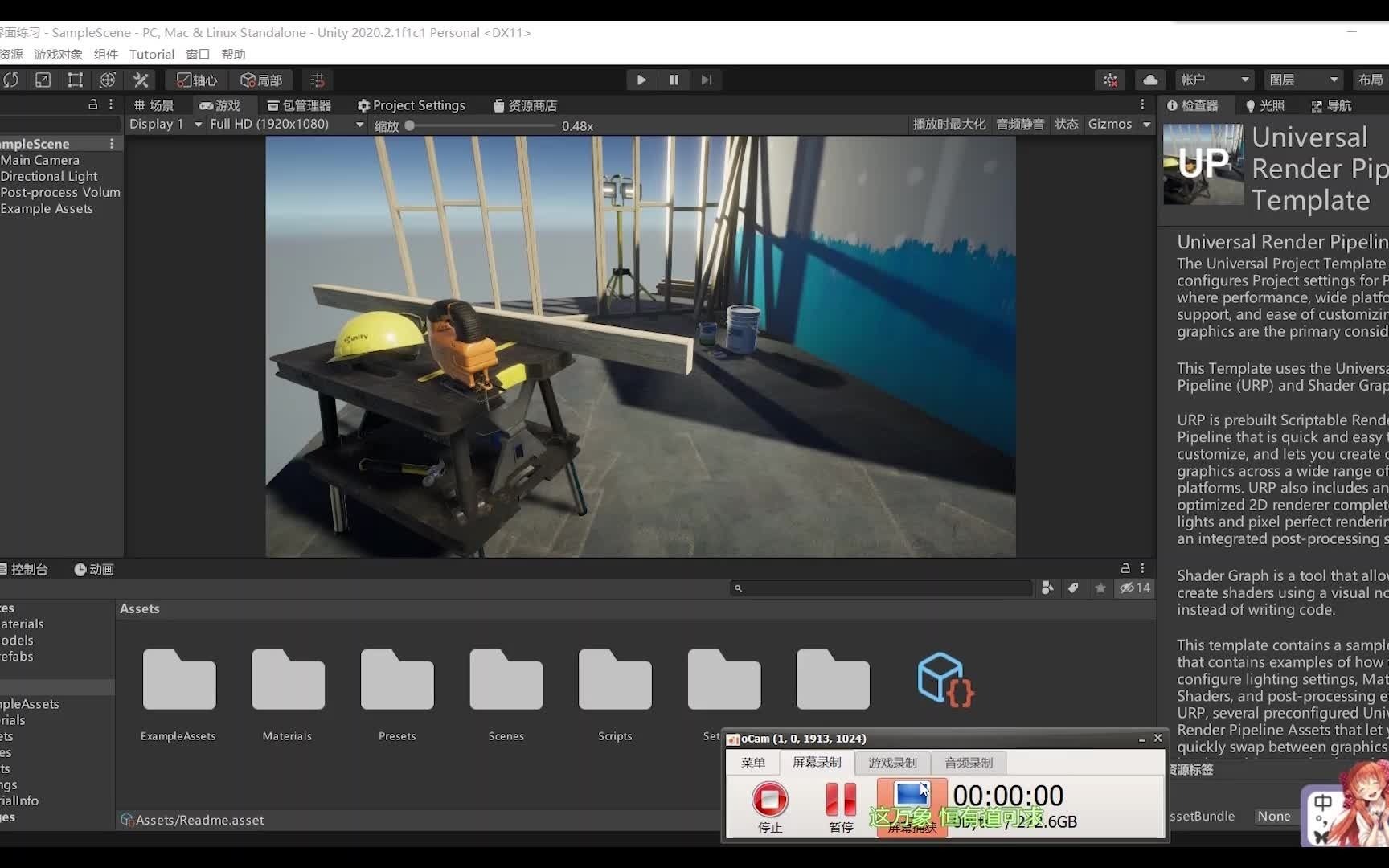Open the Display 1 dropdown
Screen dimensions: 1389x868
[x=165, y=124]
